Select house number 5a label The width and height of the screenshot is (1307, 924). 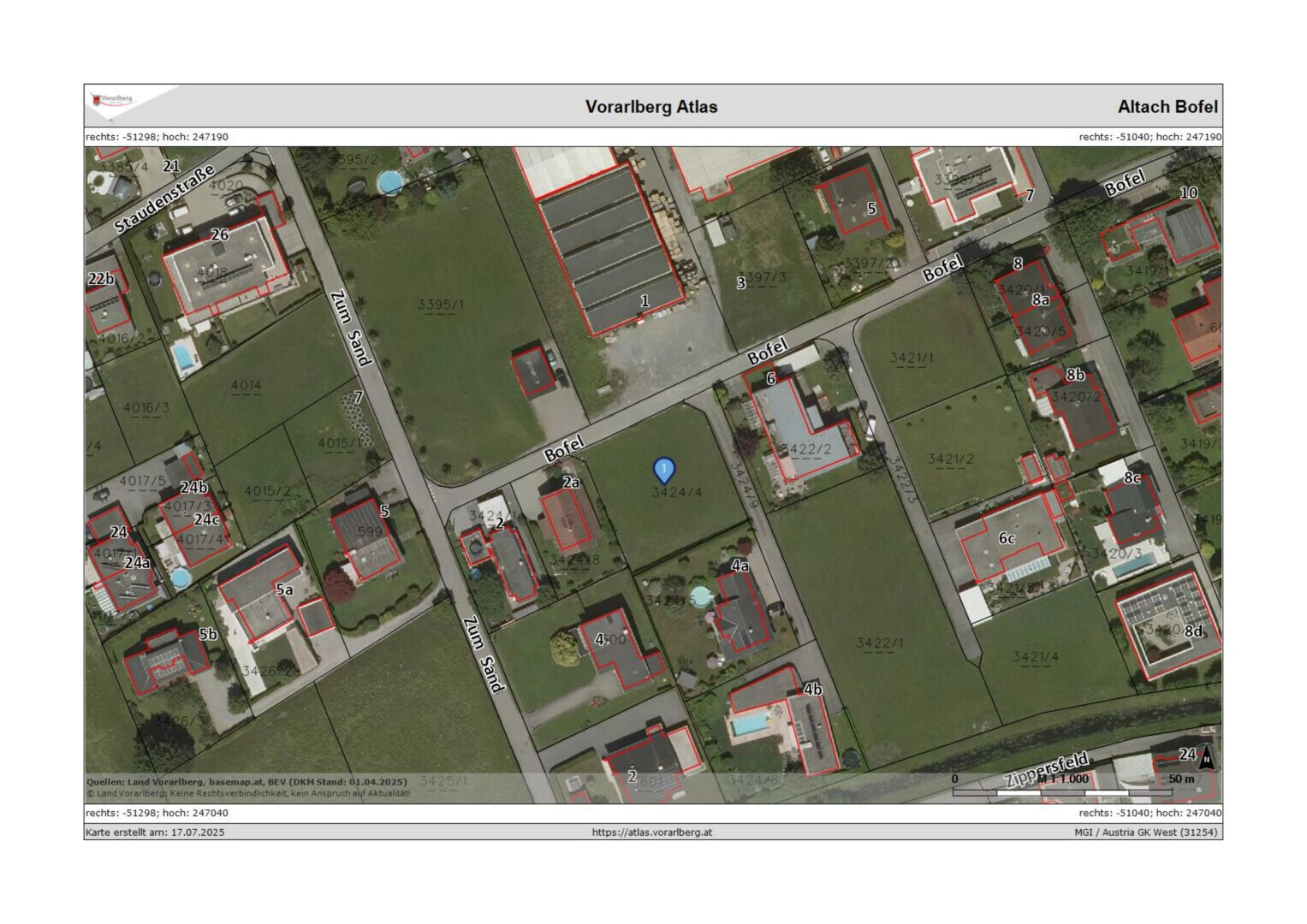click(283, 589)
